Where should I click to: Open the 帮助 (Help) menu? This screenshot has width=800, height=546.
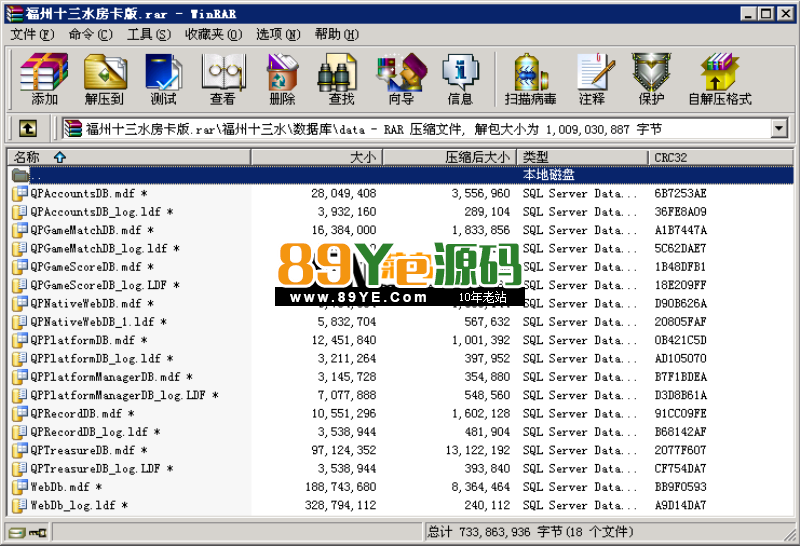pos(337,34)
